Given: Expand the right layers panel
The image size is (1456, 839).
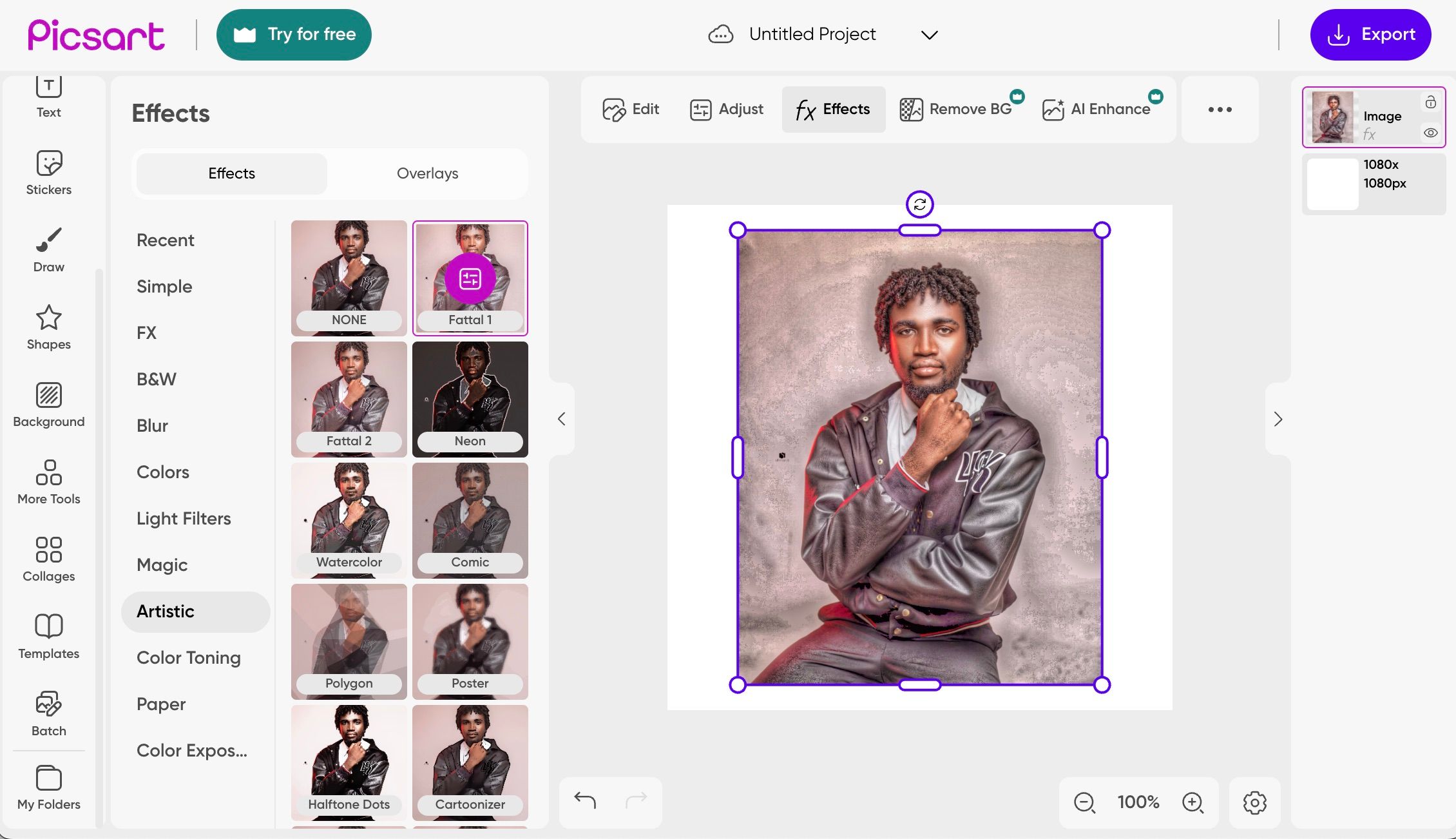Looking at the screenshot, I should pos(1278,419).
